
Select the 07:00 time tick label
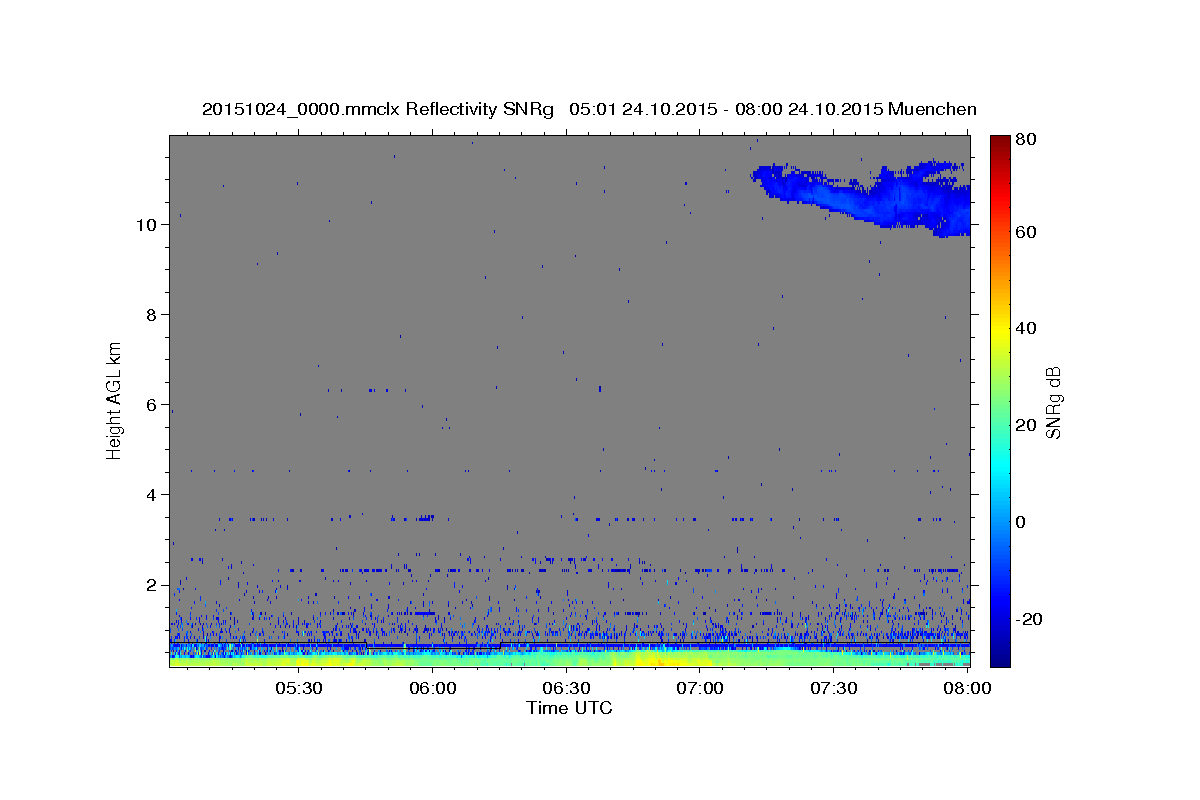pos(700,689)
